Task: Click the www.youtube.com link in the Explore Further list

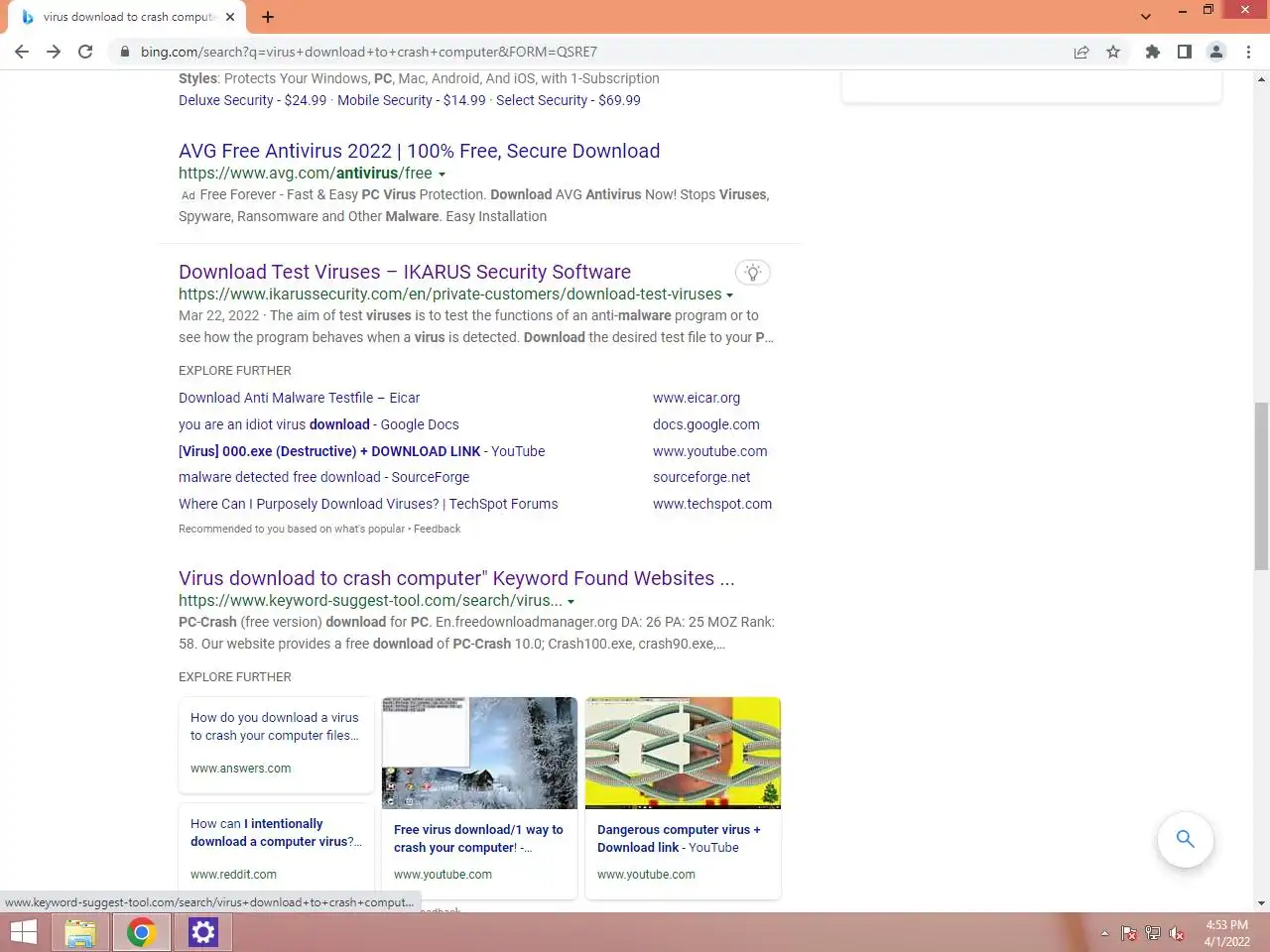Action: tap(709, 451)
